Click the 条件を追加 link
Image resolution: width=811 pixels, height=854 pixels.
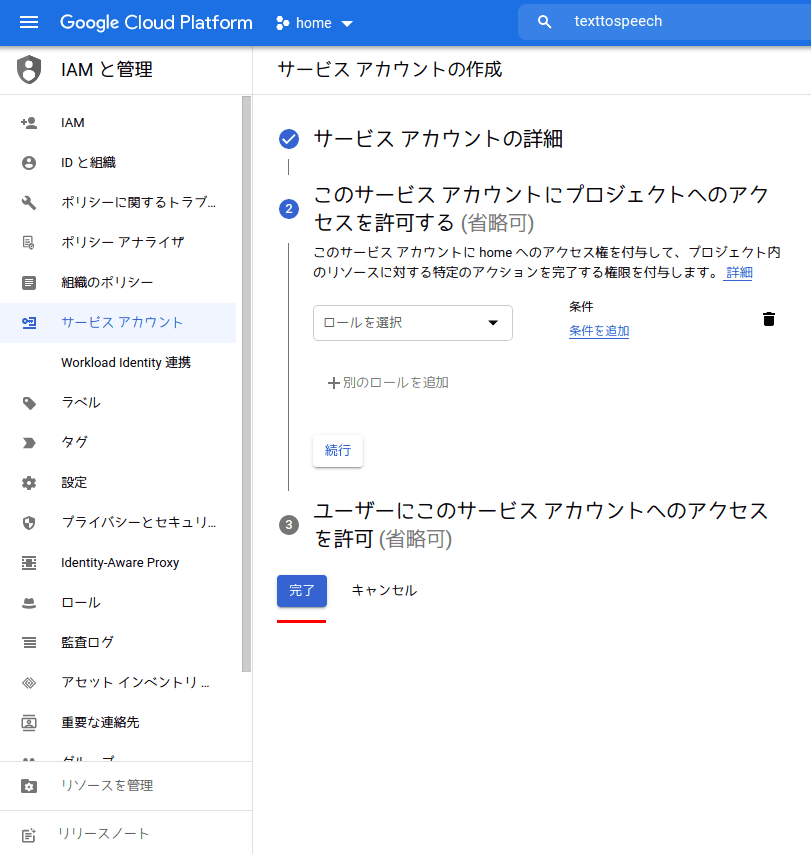pyautogui.click(x=599, y=331)
